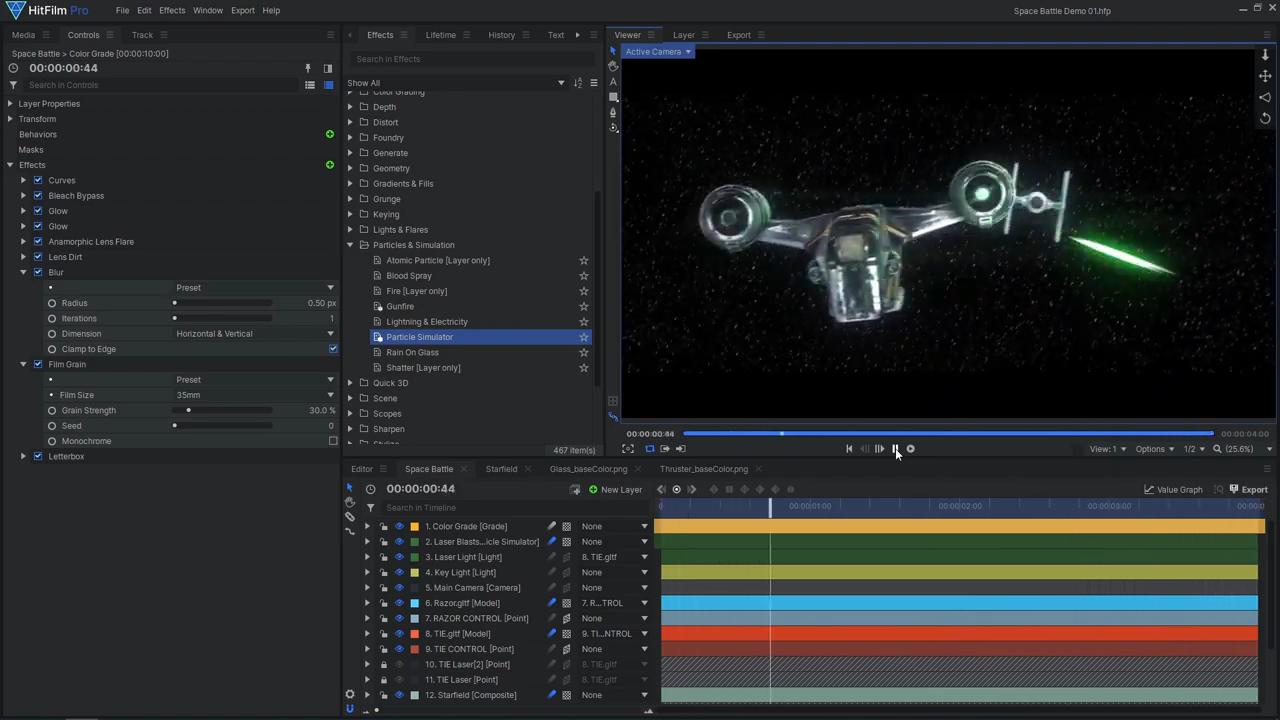
Task: Uncheck the Clamp to Edge checkbox
Action: pyautogui.click(x=333, y=349)
